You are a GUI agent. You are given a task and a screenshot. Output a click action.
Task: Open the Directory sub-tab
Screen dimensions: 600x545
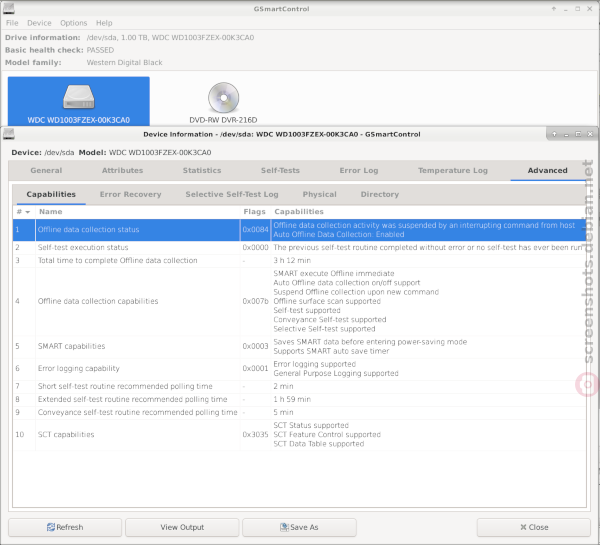point(380,194)
